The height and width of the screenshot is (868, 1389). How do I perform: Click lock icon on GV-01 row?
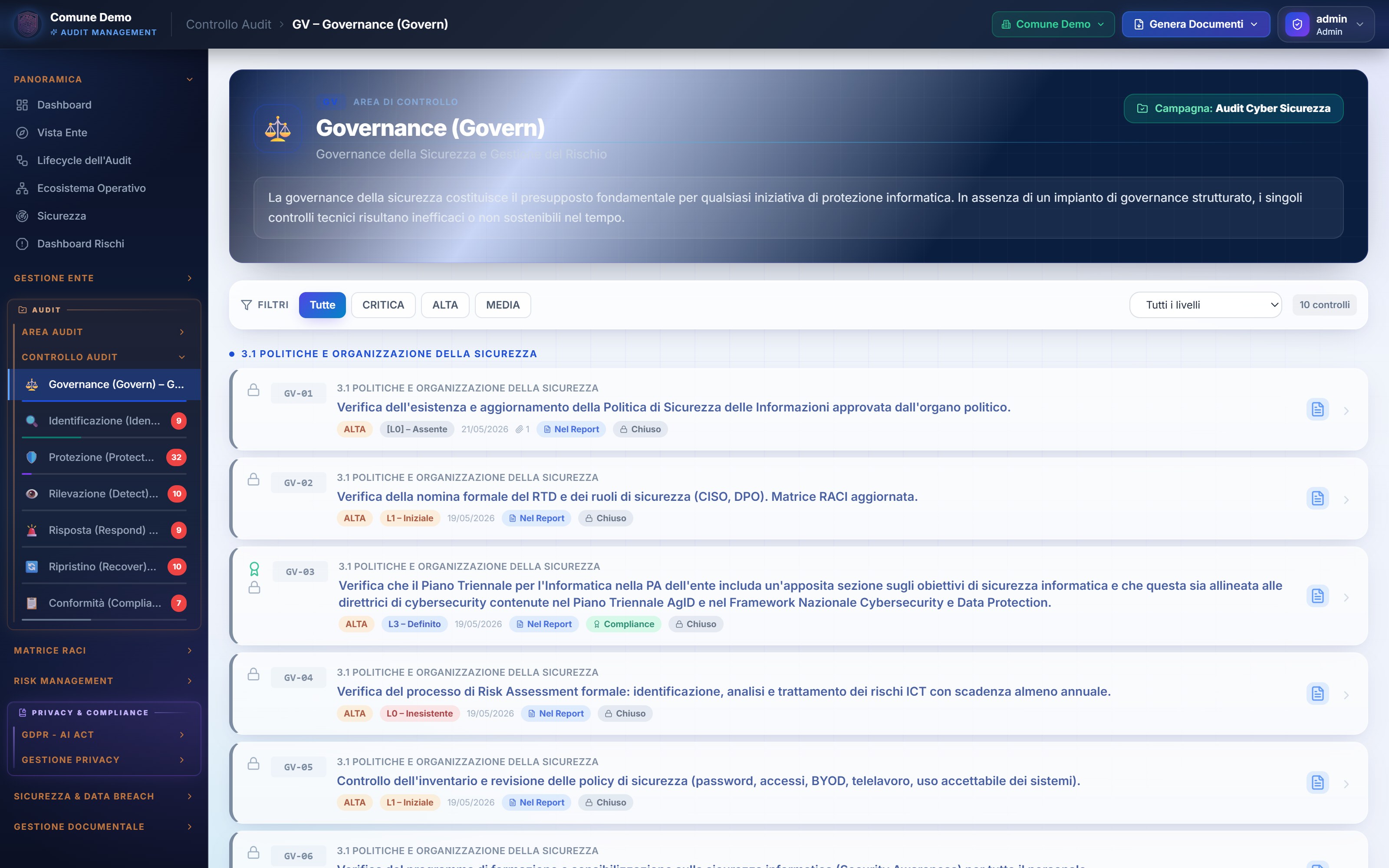click(x=253, y=390)
